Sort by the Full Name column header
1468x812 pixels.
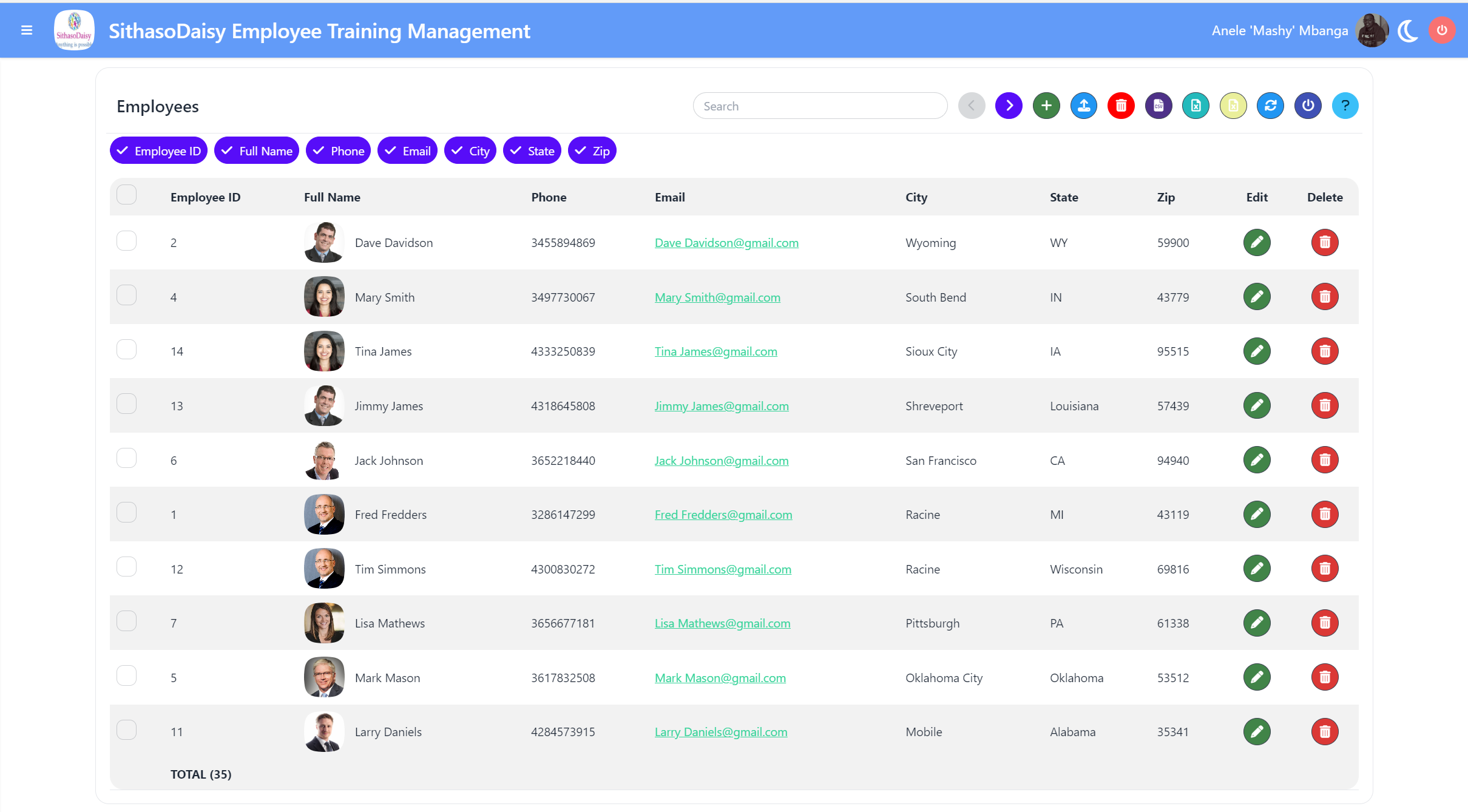click(332, 197)
